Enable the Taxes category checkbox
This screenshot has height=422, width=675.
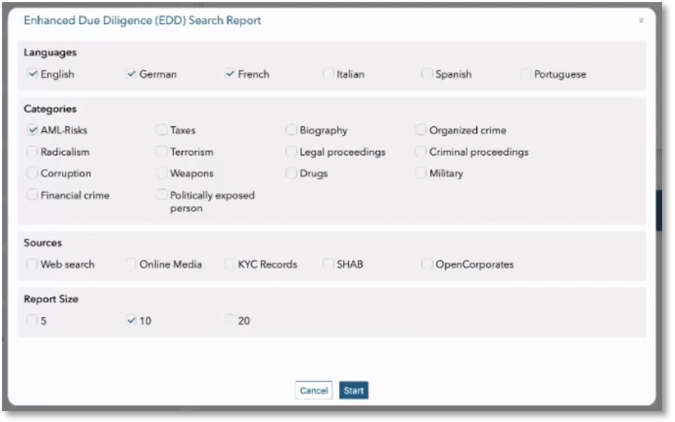162,130
